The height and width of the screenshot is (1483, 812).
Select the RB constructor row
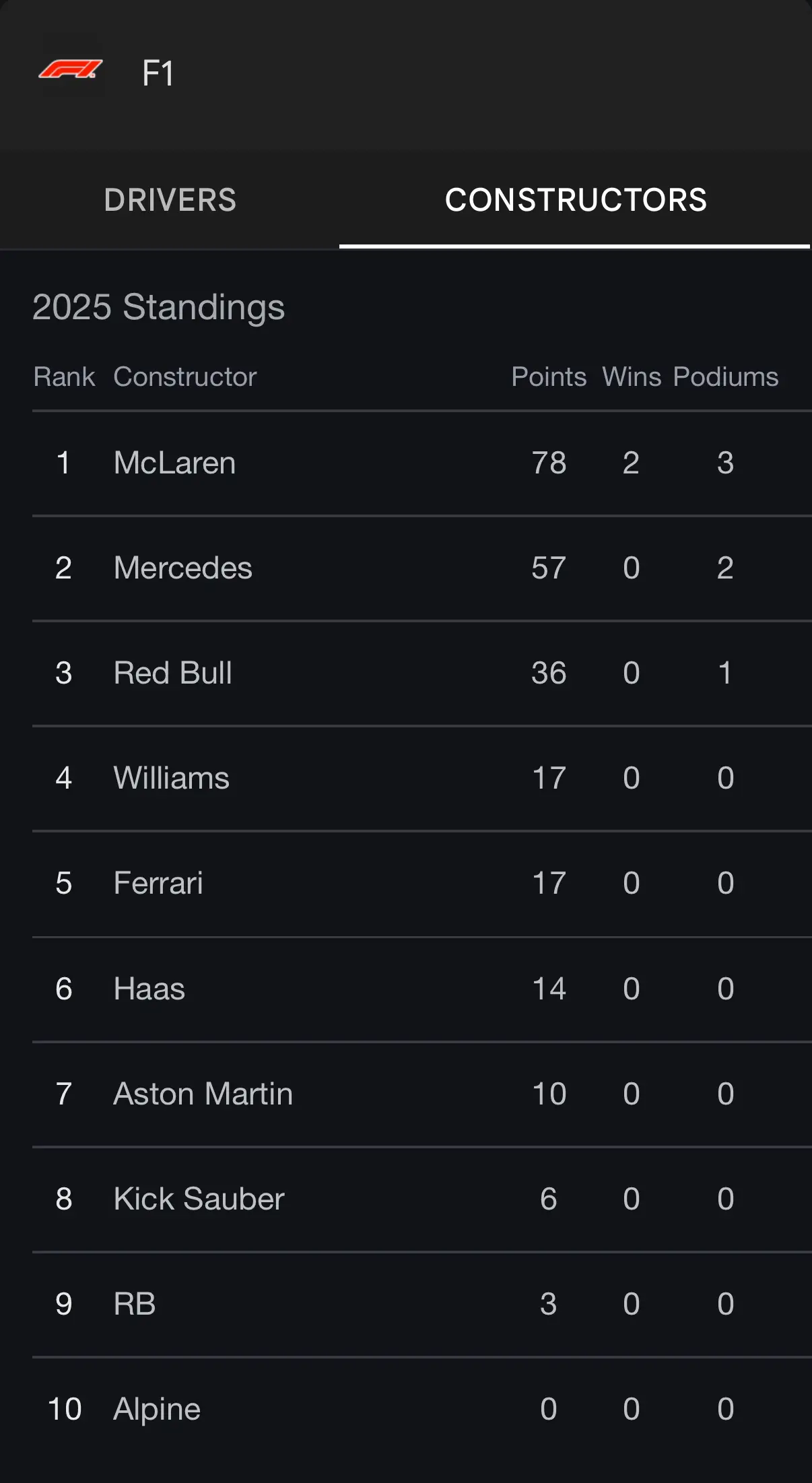coord(422,1305)
